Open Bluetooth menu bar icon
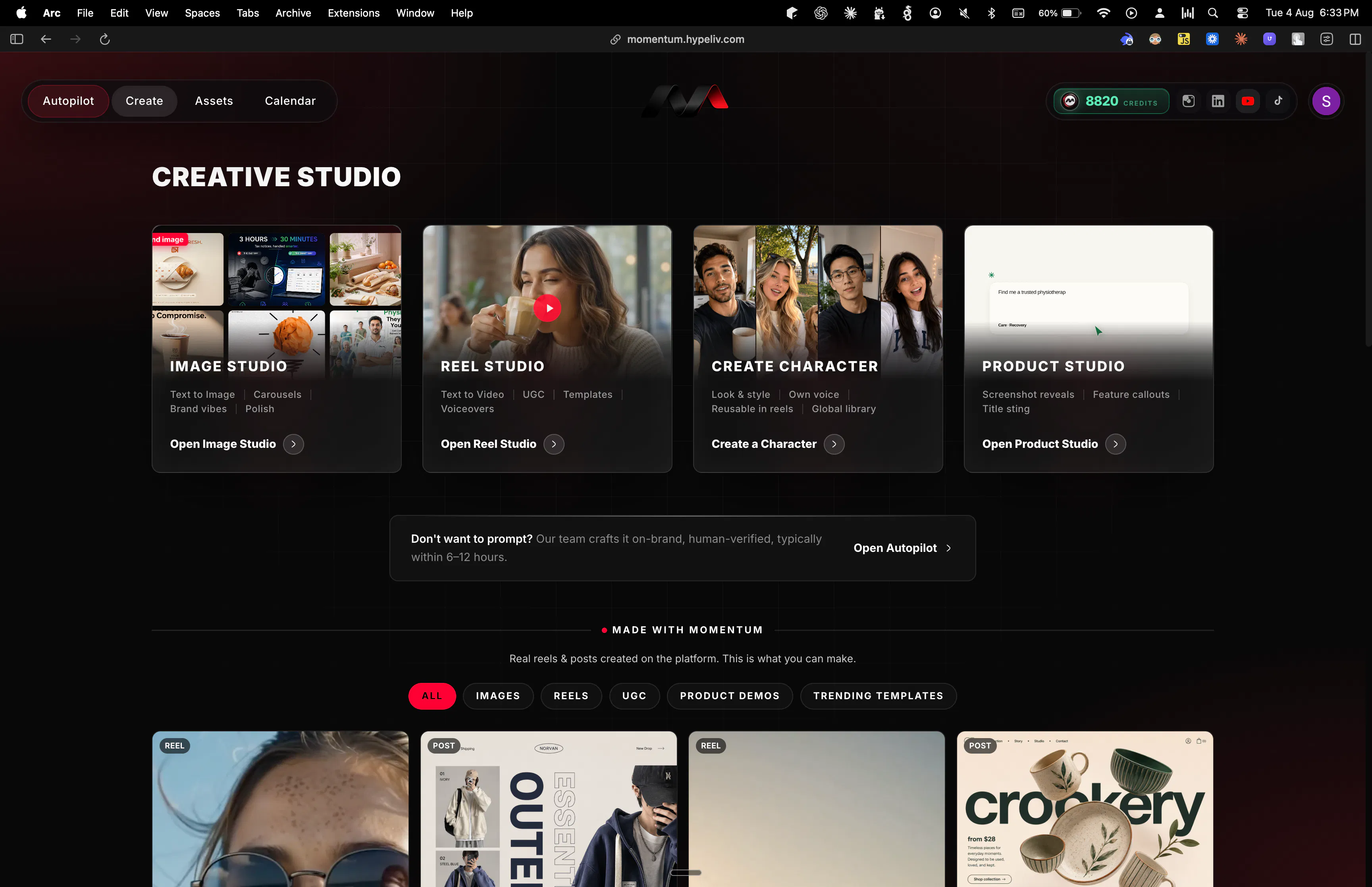 [991, 13]
